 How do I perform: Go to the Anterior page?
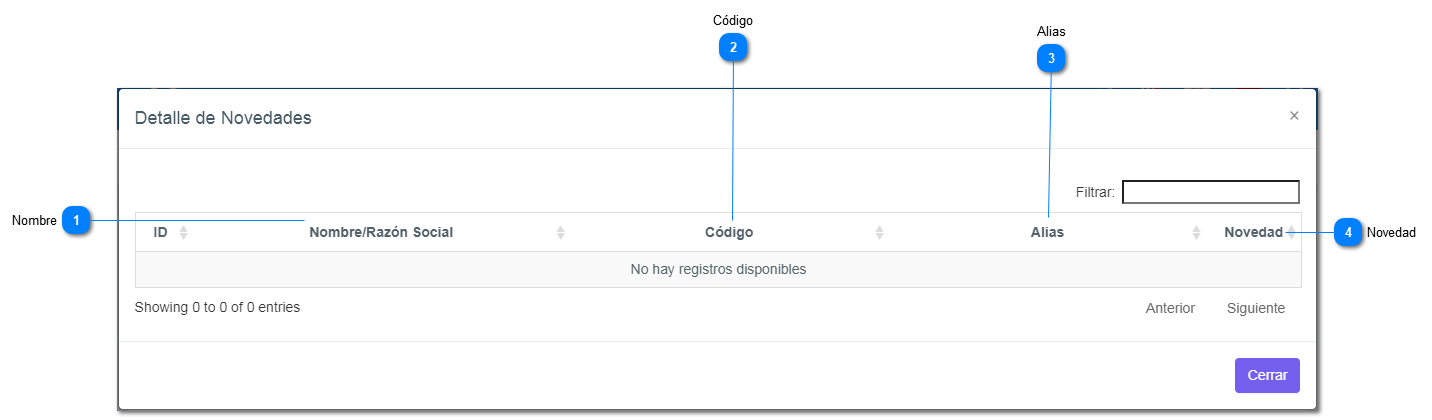coord(1170,308)
